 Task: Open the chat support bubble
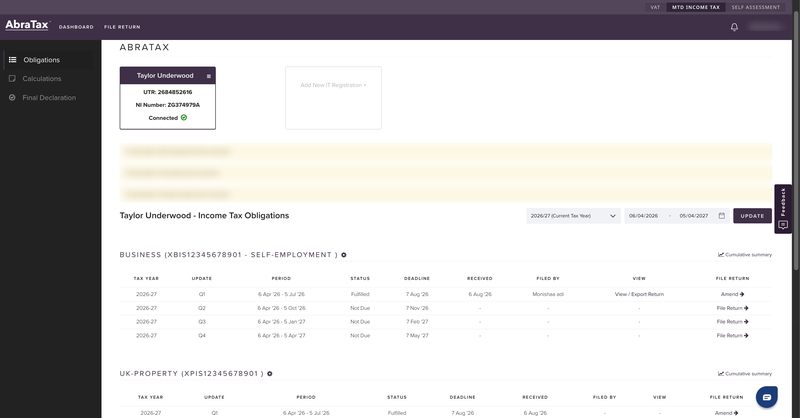point(766,397)
